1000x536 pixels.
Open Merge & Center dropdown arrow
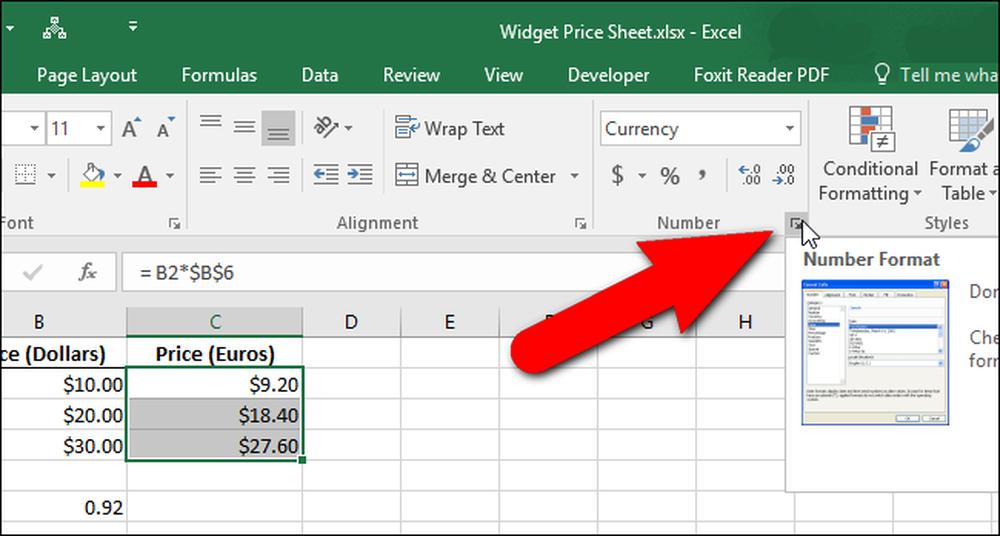(575, 175)
